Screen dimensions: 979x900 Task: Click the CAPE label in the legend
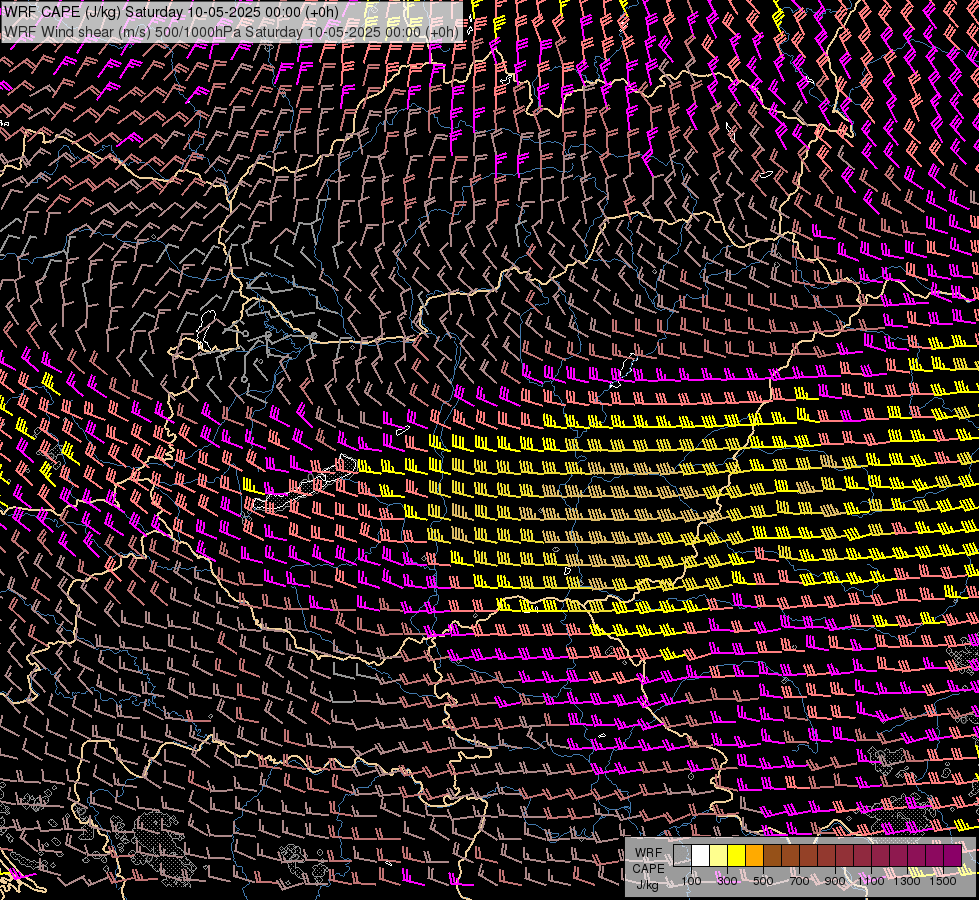click(648, 869)
